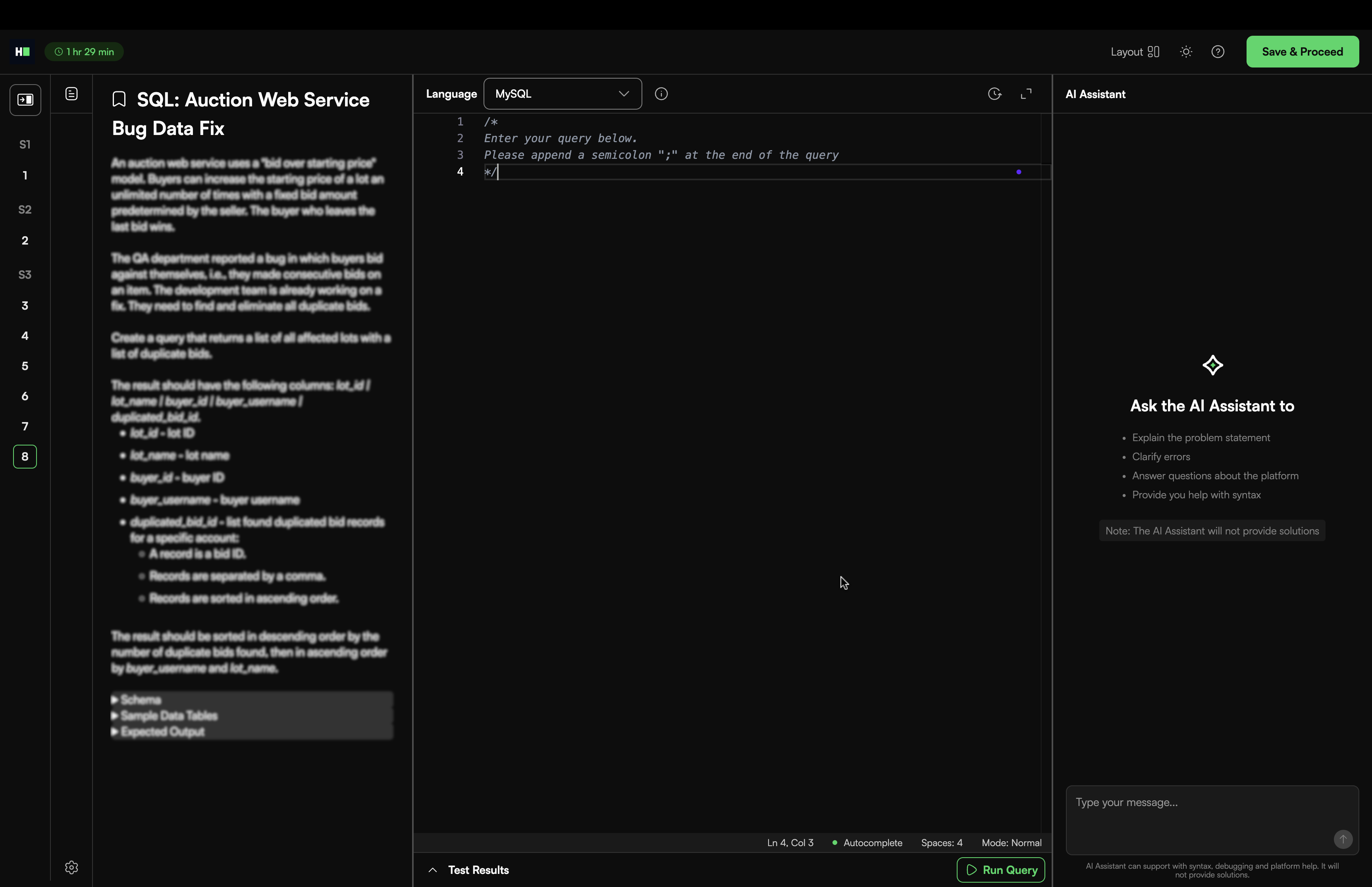Open the MySQL language dropdown
The height and width of the screenshot is (887, 1372).
point(563,94)
